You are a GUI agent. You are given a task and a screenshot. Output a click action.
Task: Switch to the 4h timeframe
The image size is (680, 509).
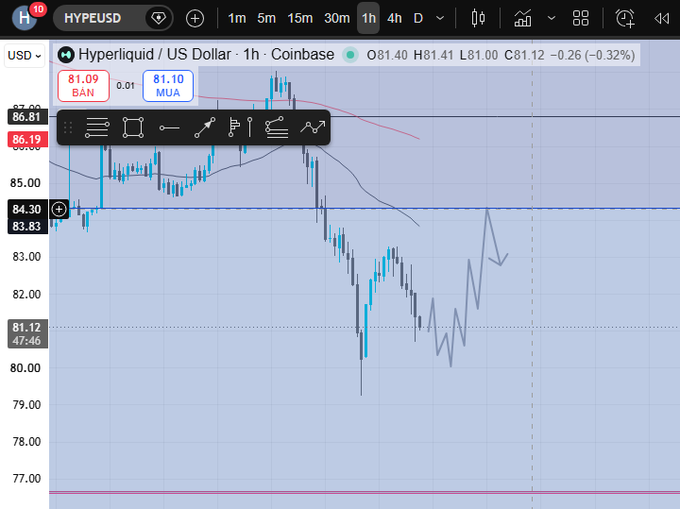click(394, 18)
